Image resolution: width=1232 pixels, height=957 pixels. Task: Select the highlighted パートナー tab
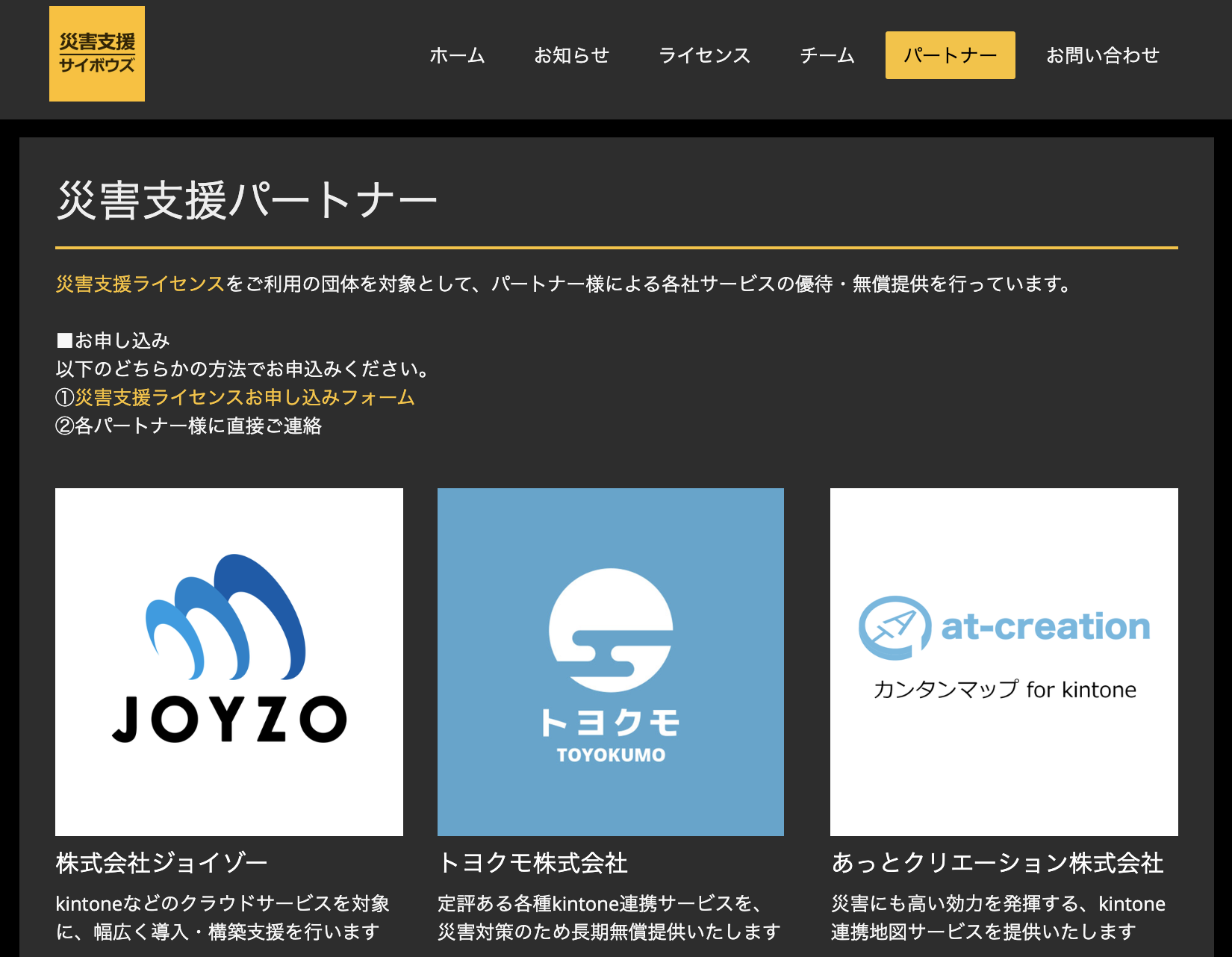pyautogui.click(x=951, y=55)
